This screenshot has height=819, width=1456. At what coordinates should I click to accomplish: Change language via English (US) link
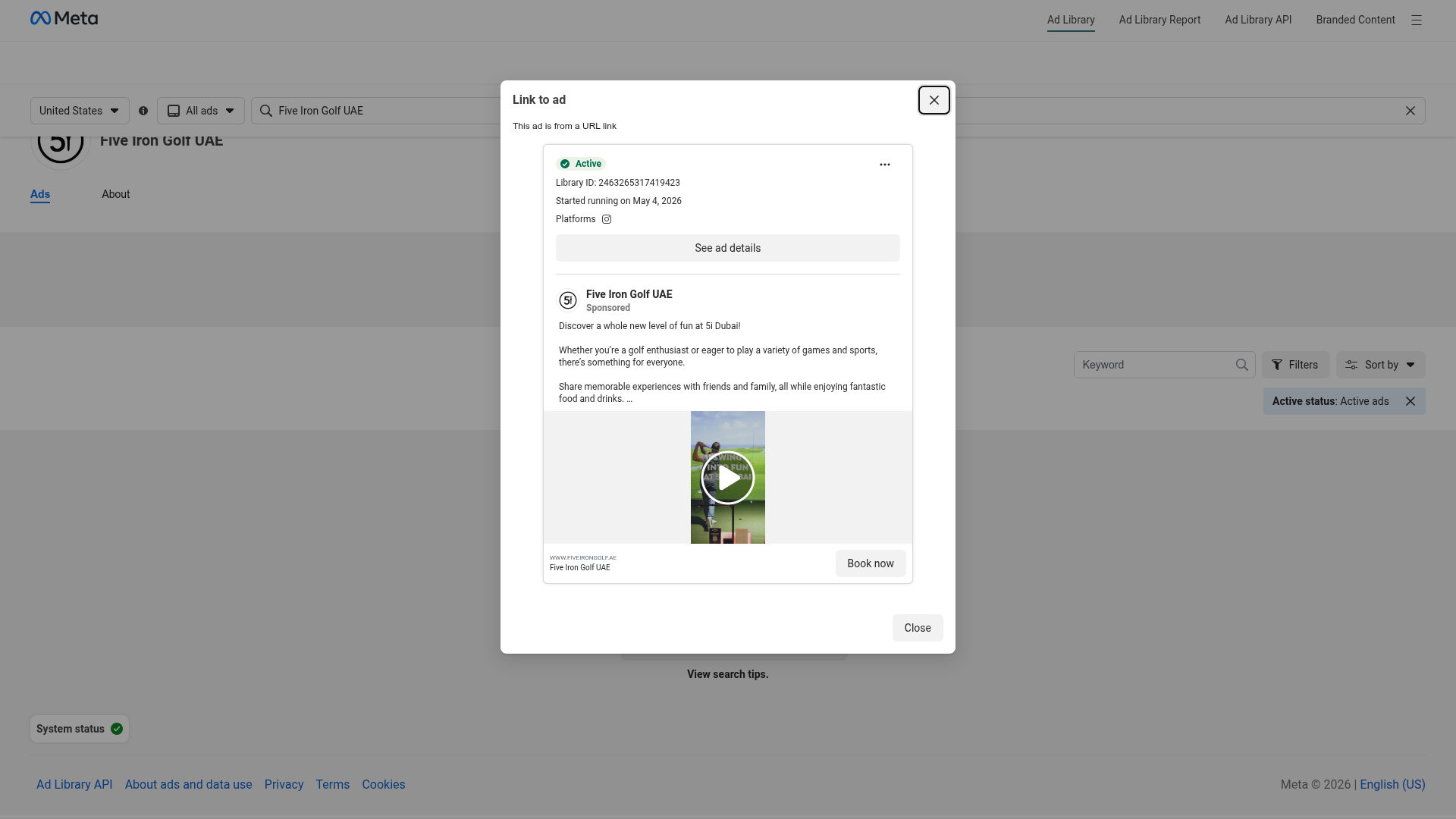(1392, 785)
